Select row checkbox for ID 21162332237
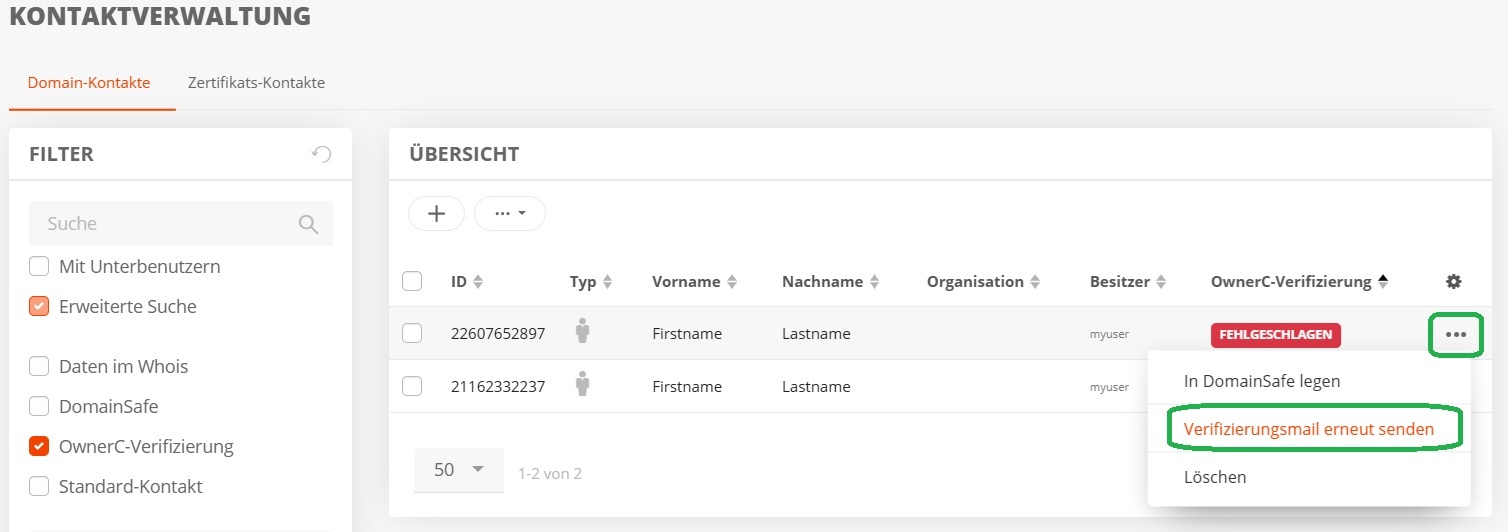 coord(412,386)
